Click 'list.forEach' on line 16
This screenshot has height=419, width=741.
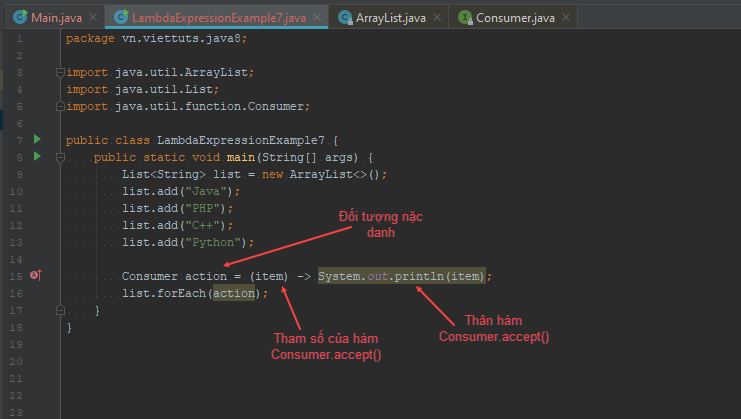(164, 293)
